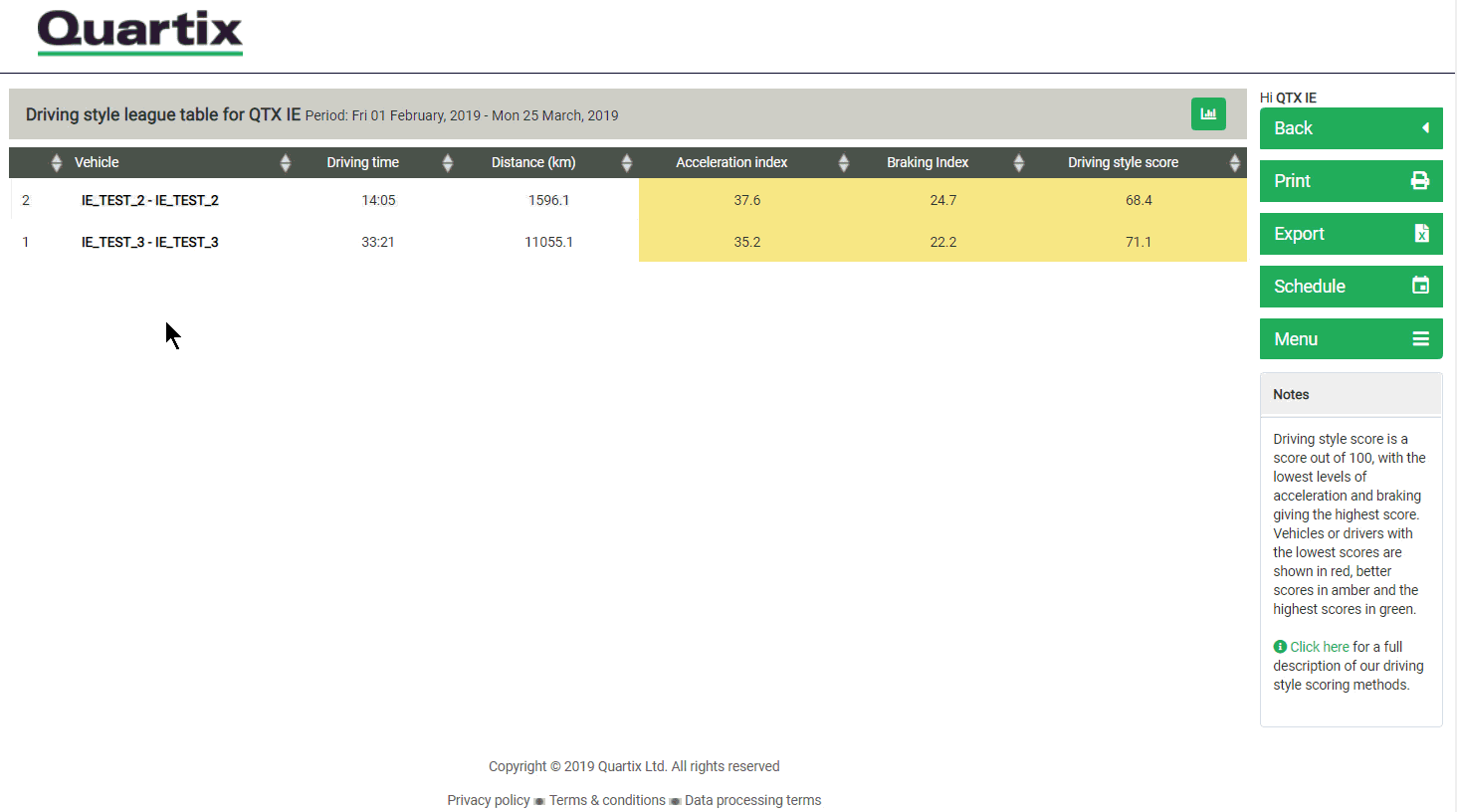Image resolution: width=1457 pixels, height=812 pixels.
Task: Sort table by Driving style score arrows
Action: tap(1235, 163)
